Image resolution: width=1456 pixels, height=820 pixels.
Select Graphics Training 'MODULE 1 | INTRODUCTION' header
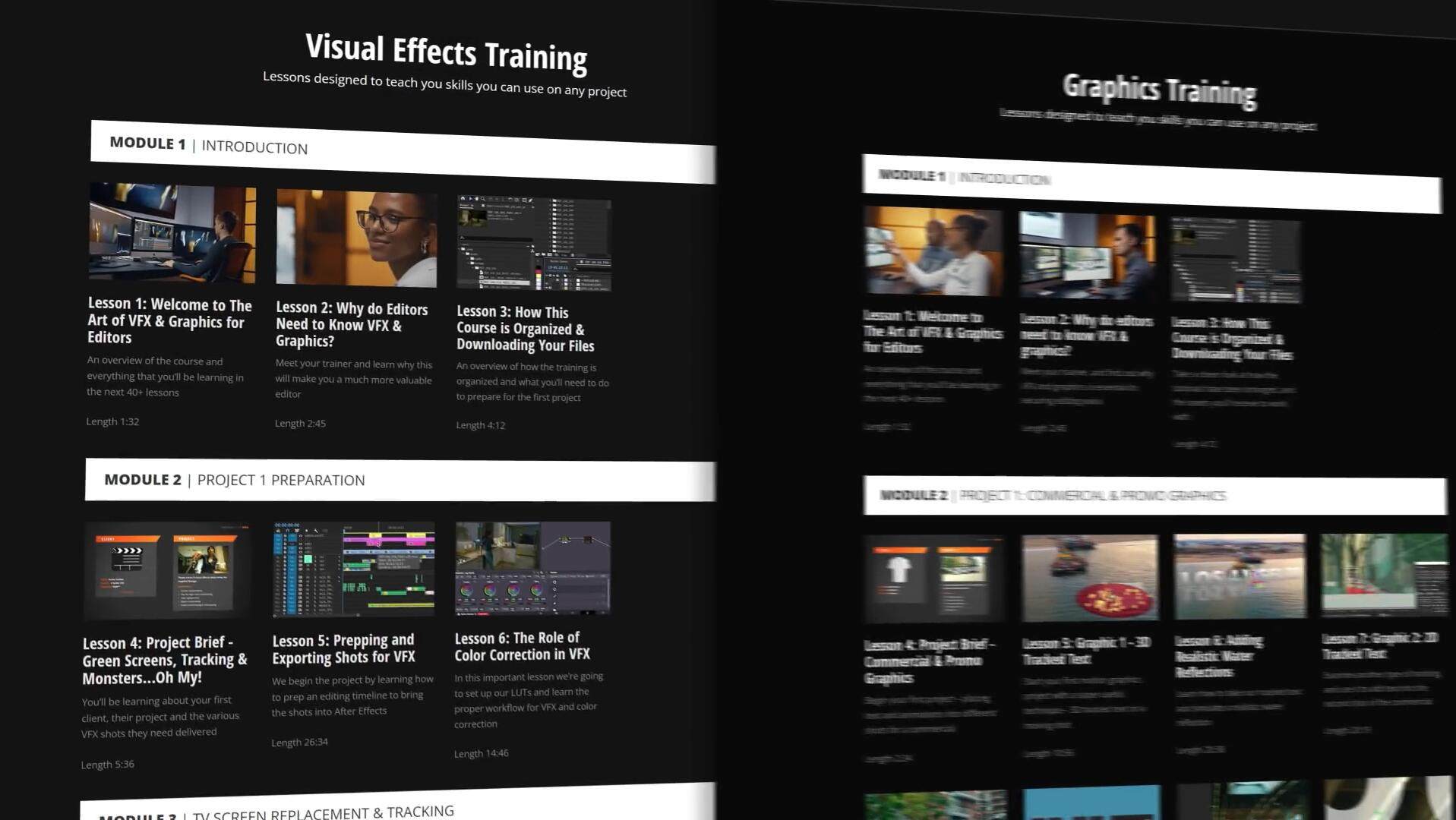1151,183
